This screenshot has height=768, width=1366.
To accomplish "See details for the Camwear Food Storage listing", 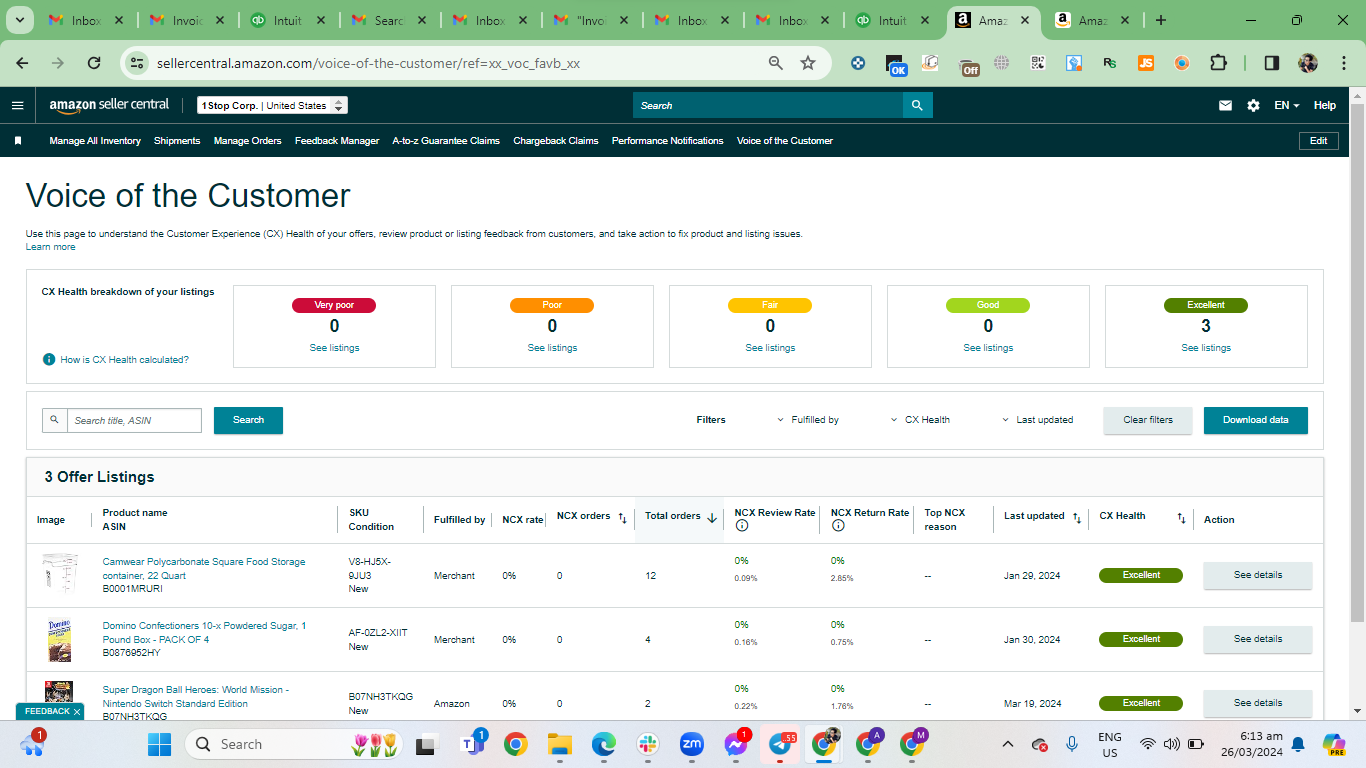I will pos(1258,575).
